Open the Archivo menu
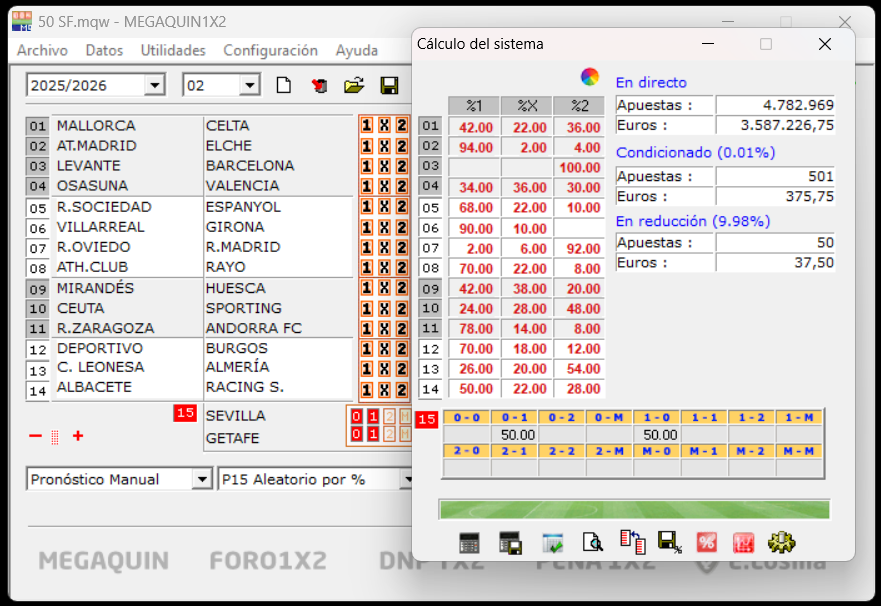Viewport: 881px width, 606px height. coord(42,51)
